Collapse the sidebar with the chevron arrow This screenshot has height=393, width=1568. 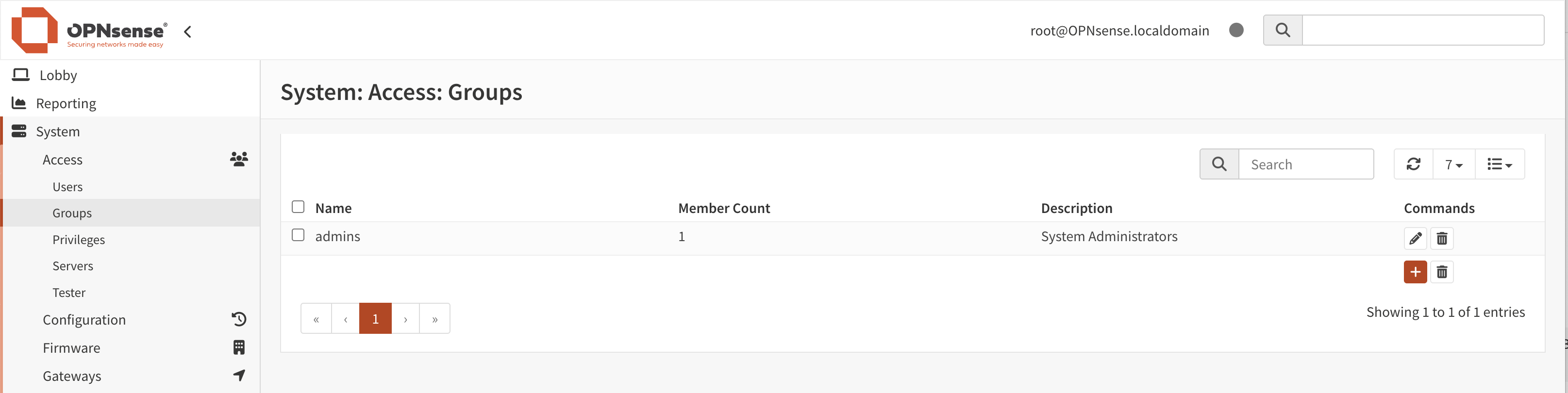[x=187, y=32]
